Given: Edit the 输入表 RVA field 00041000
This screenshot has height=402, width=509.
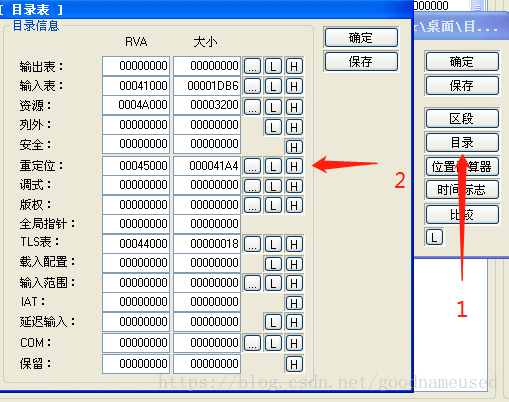Looking at the screenshot, I should pos(136,86).
